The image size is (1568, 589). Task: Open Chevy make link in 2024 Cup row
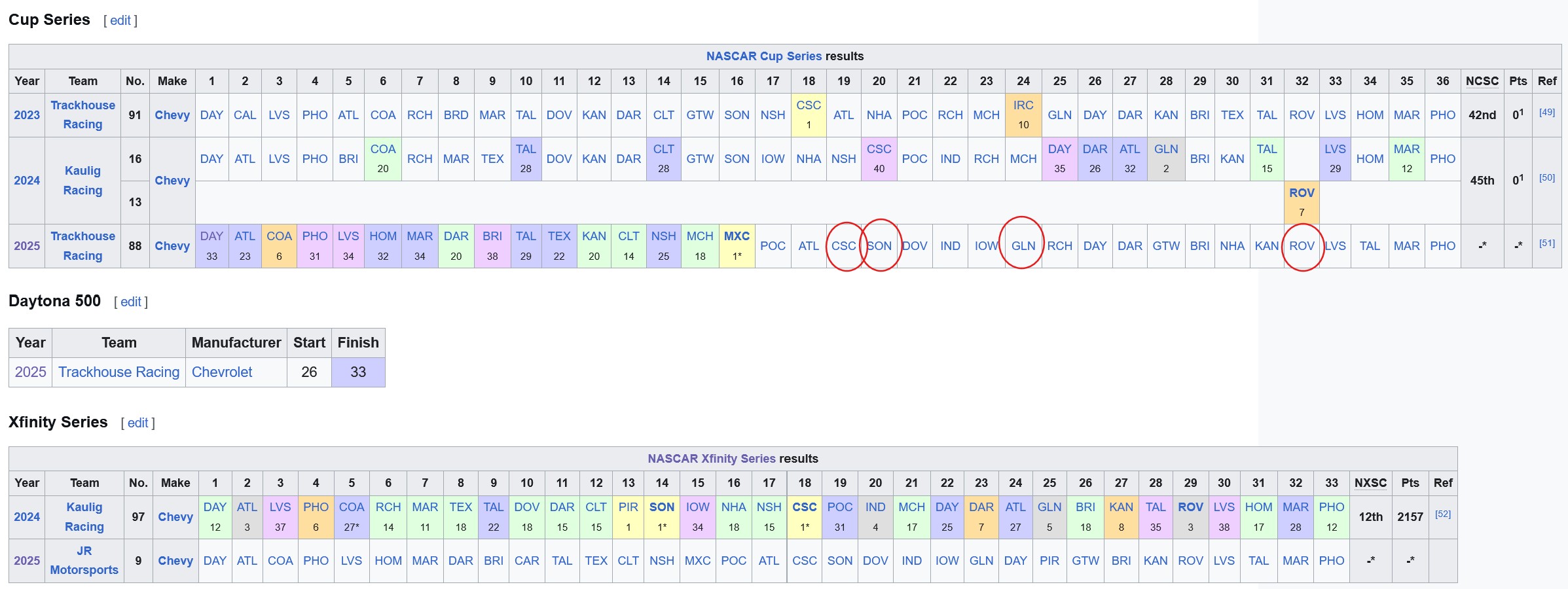pyautogui.click(x=172, y=181)
